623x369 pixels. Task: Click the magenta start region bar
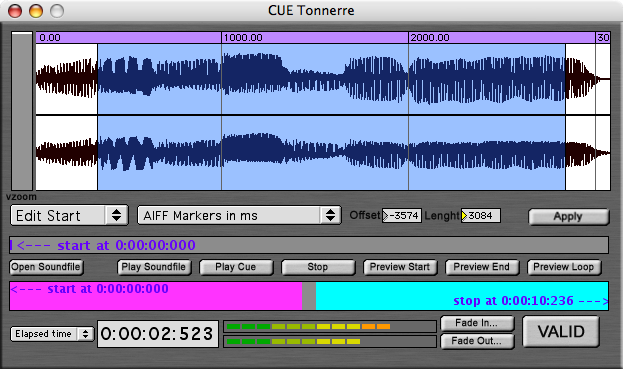tap(156, 296)
